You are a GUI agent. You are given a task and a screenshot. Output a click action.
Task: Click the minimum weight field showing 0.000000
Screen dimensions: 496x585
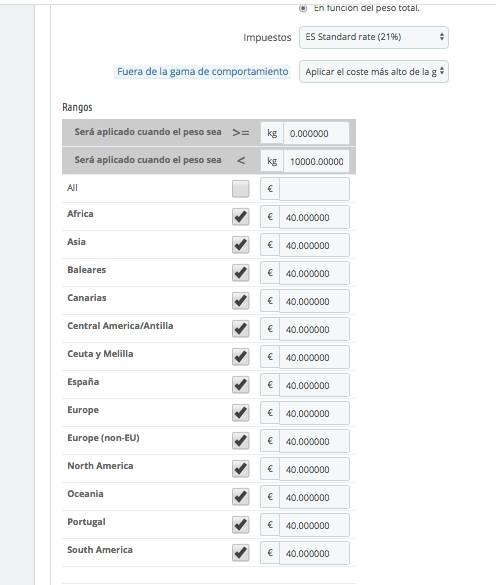pos(316,133)
